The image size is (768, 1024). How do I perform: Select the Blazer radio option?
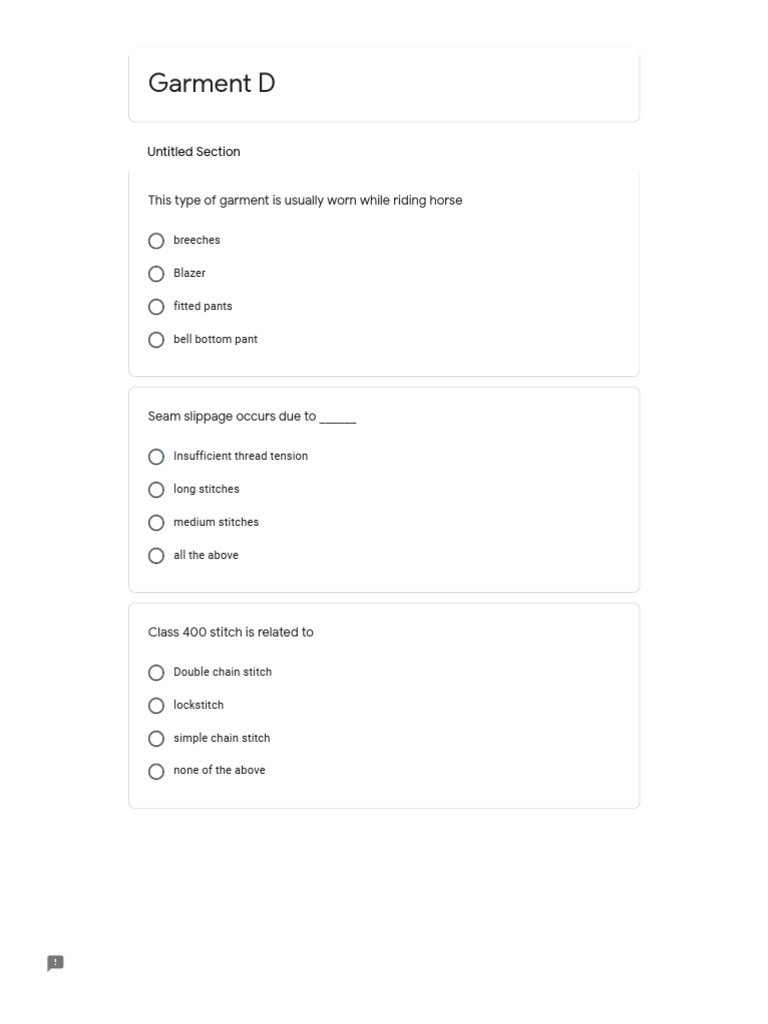156,274
